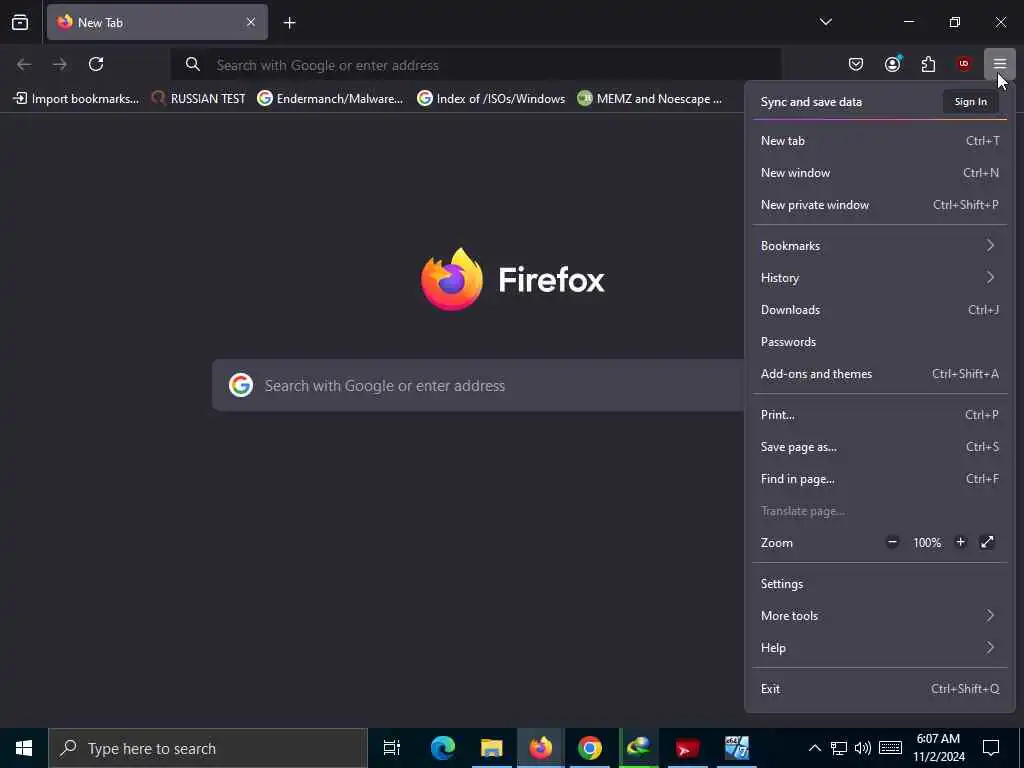Screen dimensions: 1024x768
Task: Show hidden tray icons chevron
Action: (814, 748)
